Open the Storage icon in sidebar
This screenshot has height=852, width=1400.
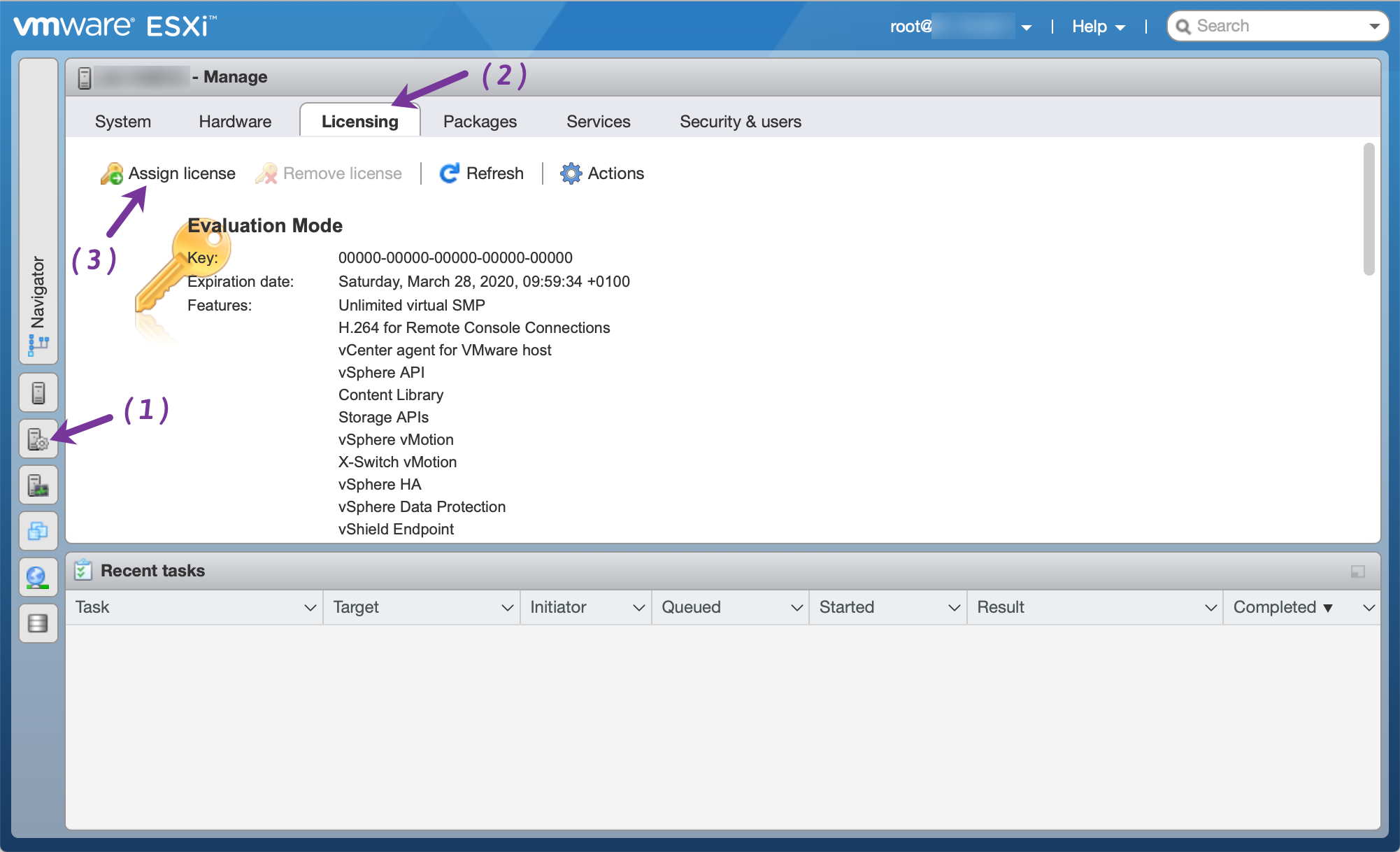[x=38, y=623]
